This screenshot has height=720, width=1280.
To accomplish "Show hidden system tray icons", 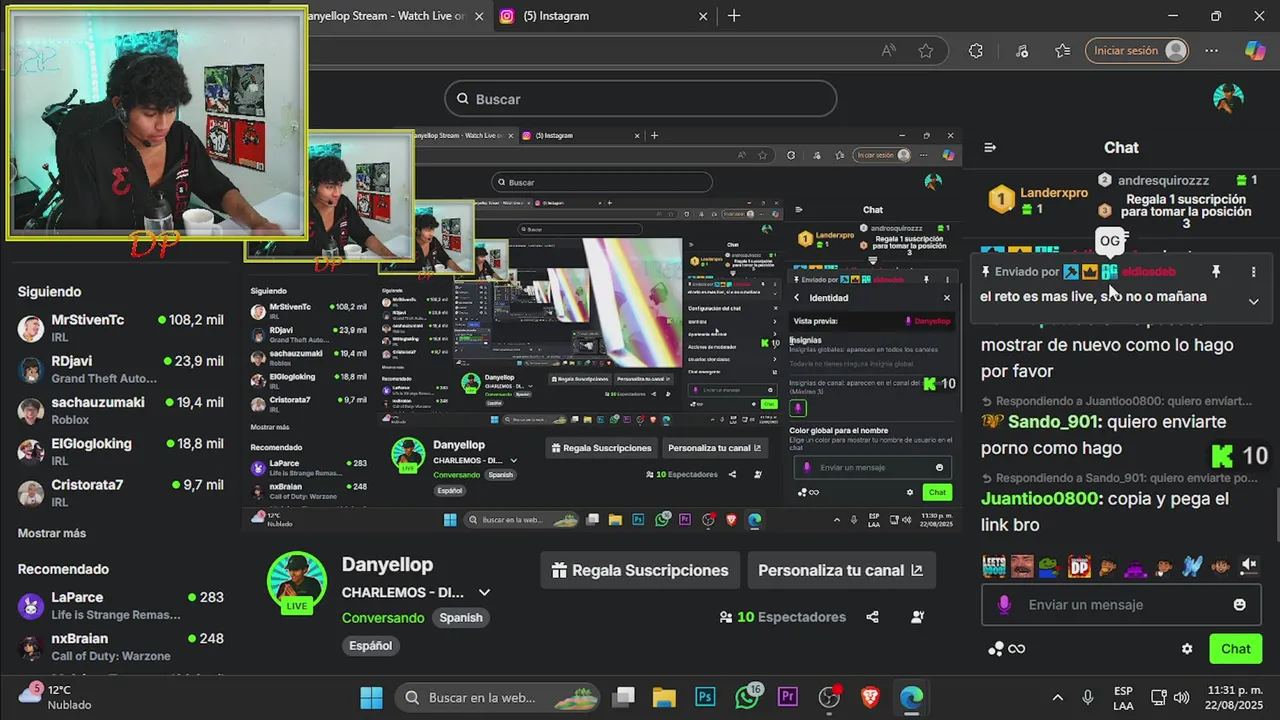I will pos(1057,697).
